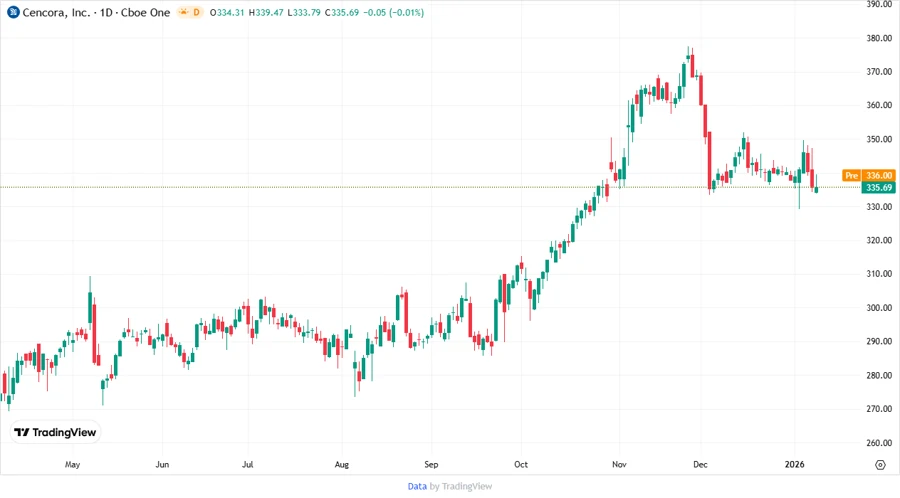Click the 300.00 price axis label
Viewport: 900px width, 498px height.
[x=879, y=308]
